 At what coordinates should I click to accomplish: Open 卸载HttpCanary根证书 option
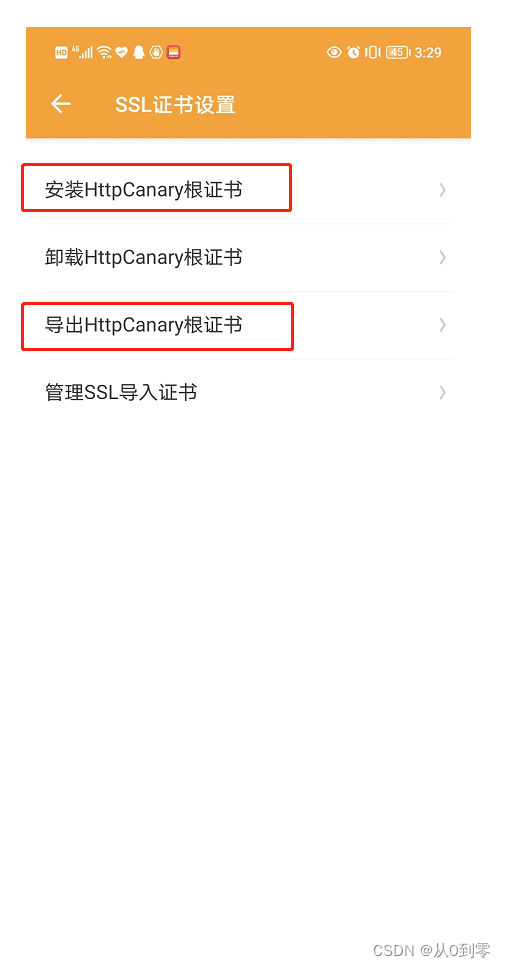point(249,257)
